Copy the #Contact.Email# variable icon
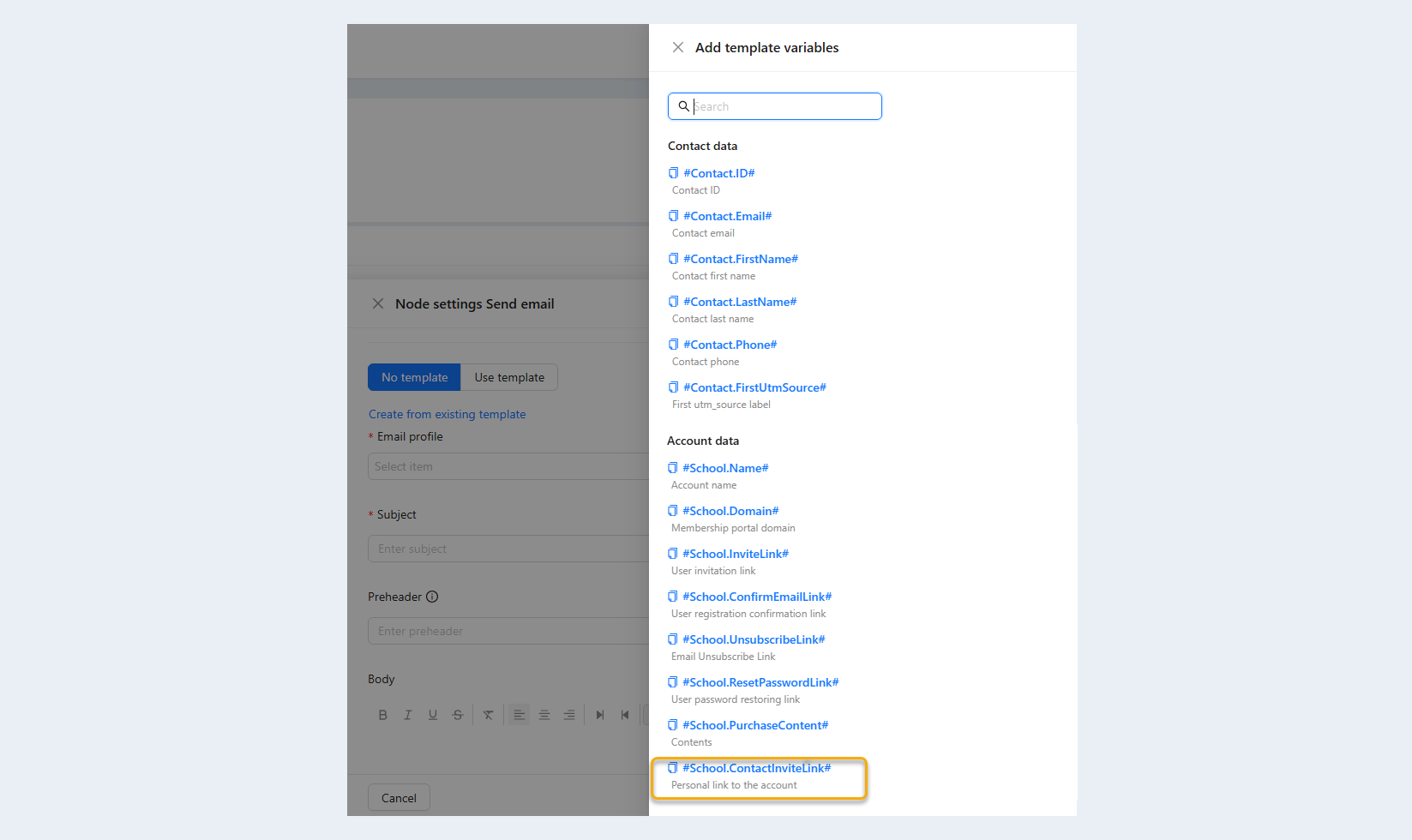Screen dimensions: 1412x840 tap(673, 216)
